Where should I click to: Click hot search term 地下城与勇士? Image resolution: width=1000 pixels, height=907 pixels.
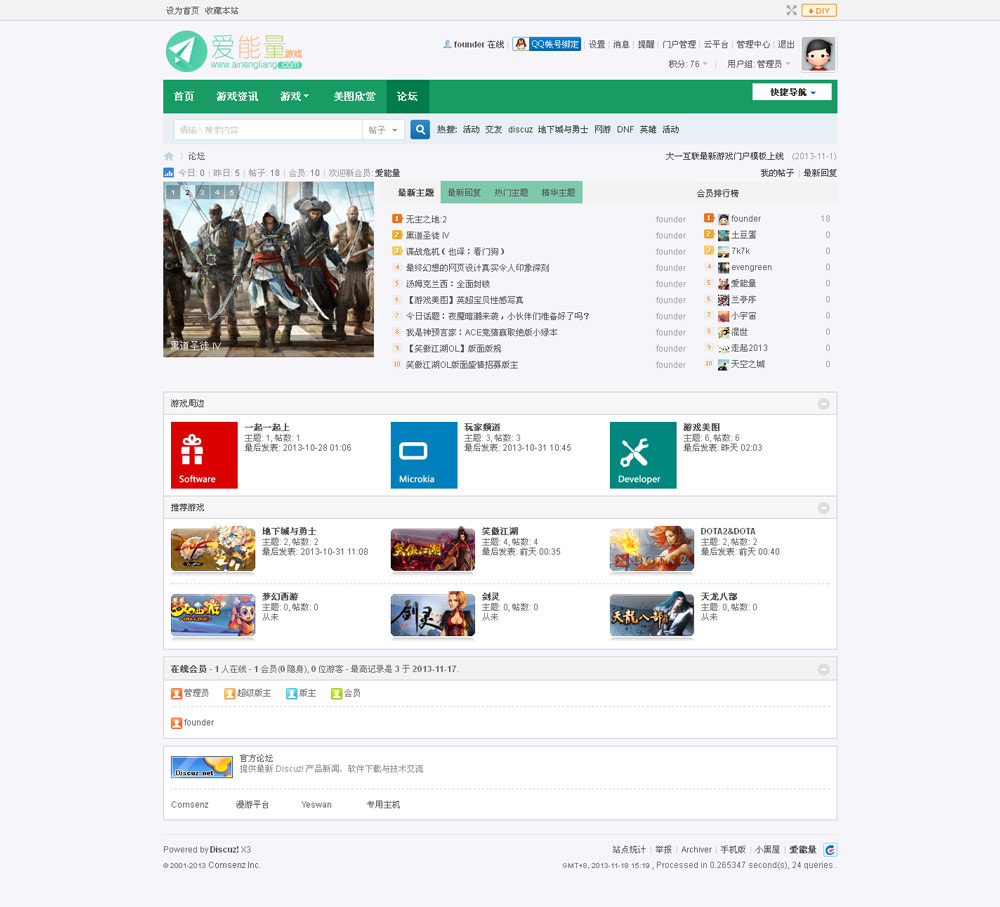click(562, 129)
